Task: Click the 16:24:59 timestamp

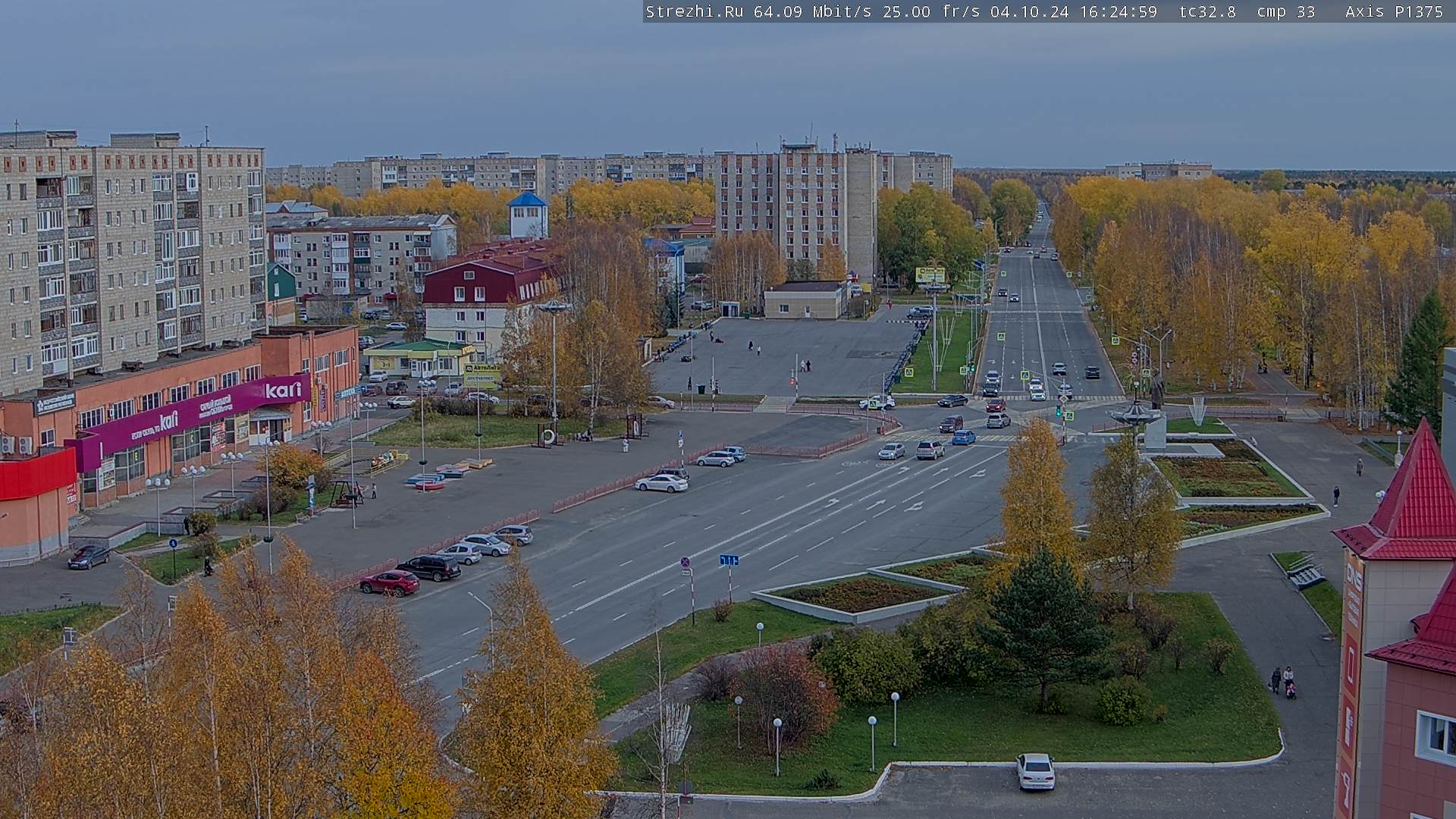Action: pos(1117,11)
